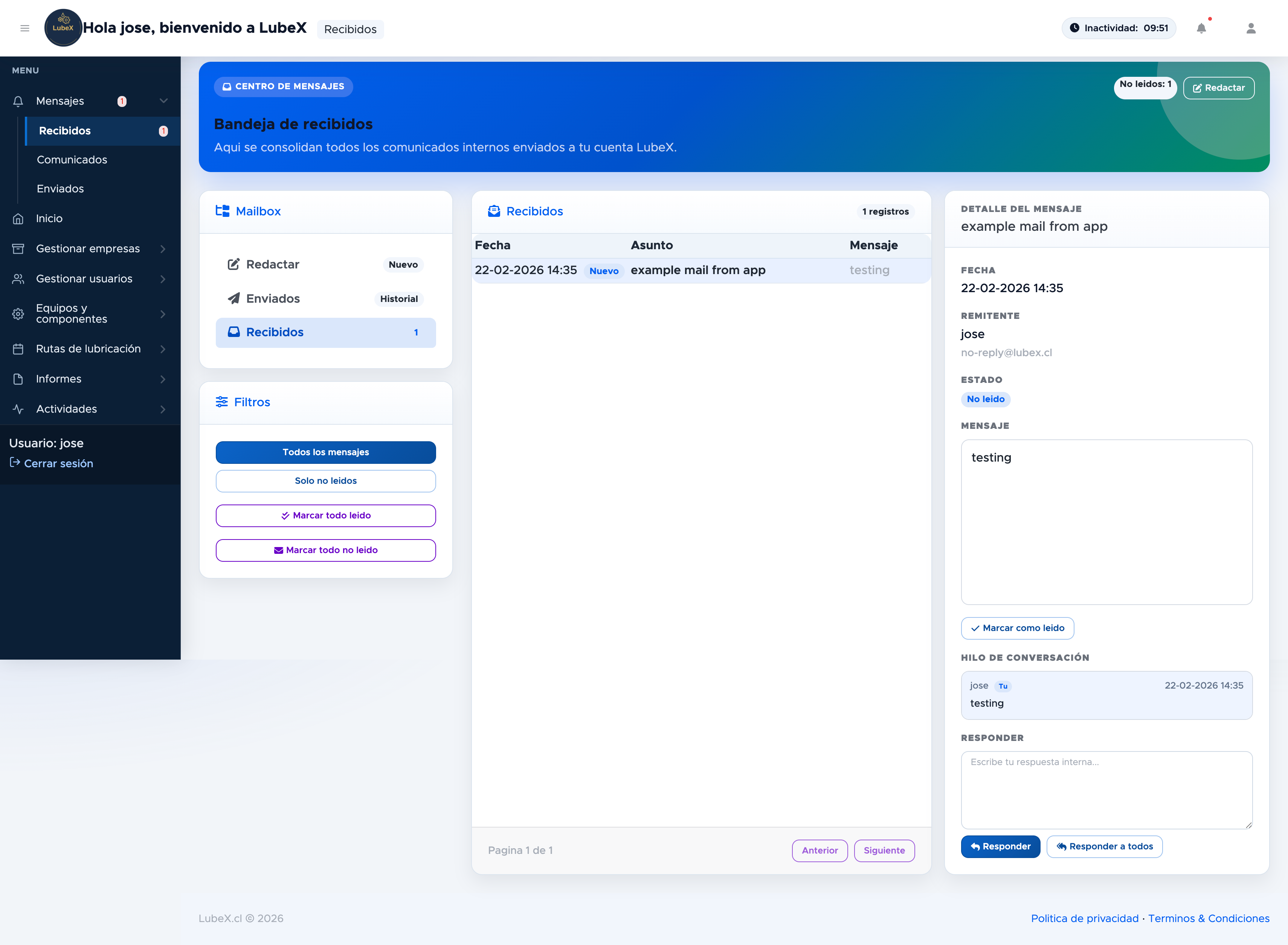Click the Filtros sliders icon
The width and height of the screenshot is (1288, 945).
click(222, 402)
